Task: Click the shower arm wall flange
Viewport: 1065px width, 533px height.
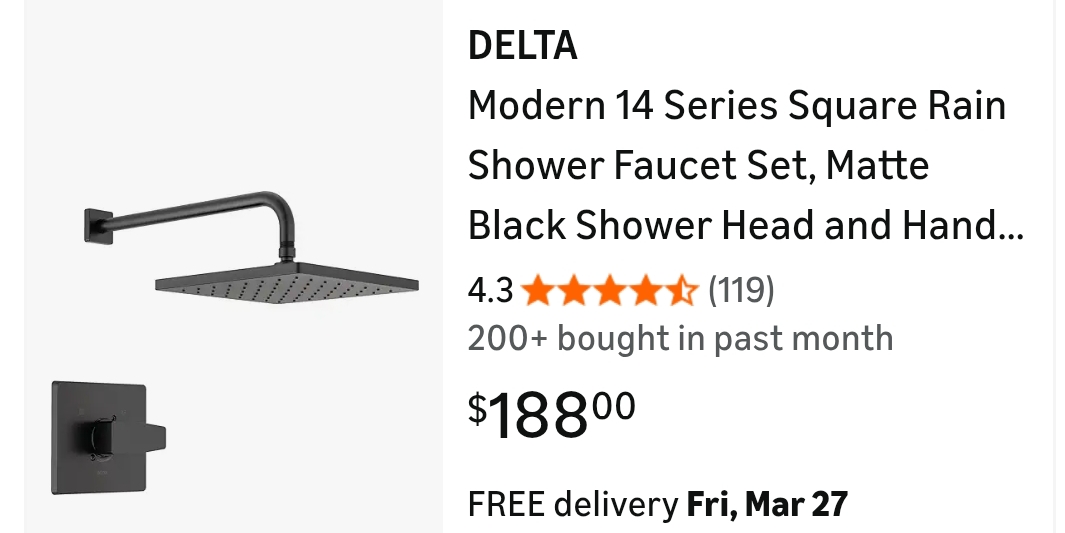Action: tap(99, 224)
